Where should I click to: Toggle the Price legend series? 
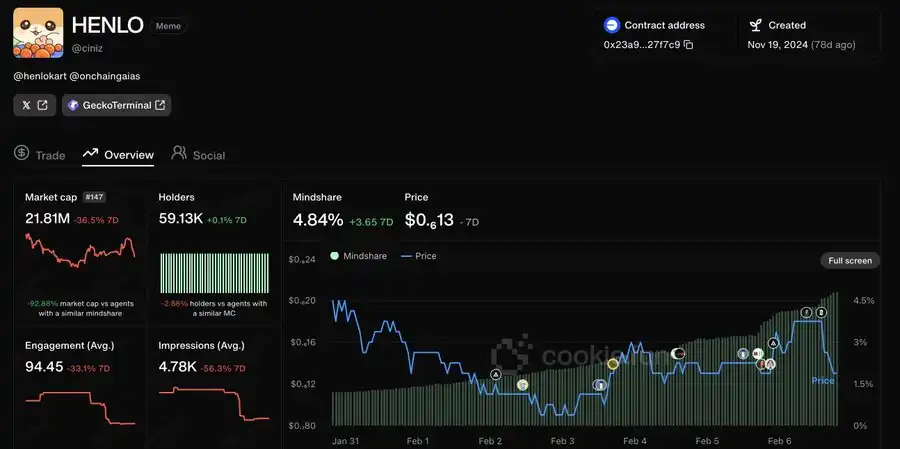(x=418, y=256)
